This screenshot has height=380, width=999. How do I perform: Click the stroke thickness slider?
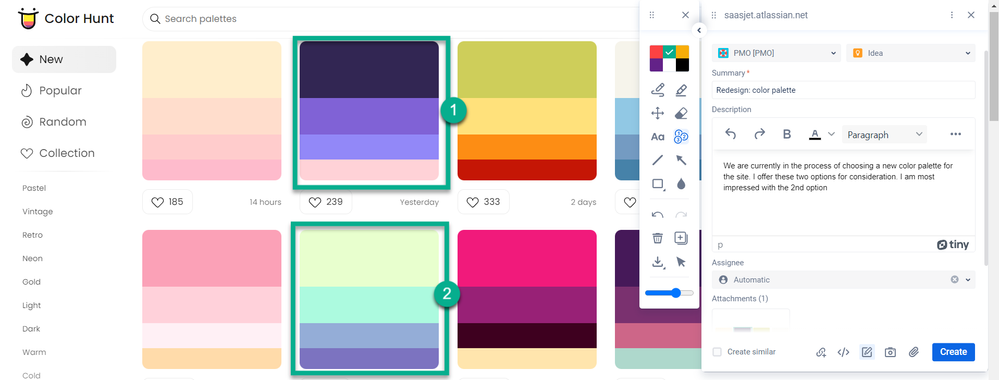point(669,293)
